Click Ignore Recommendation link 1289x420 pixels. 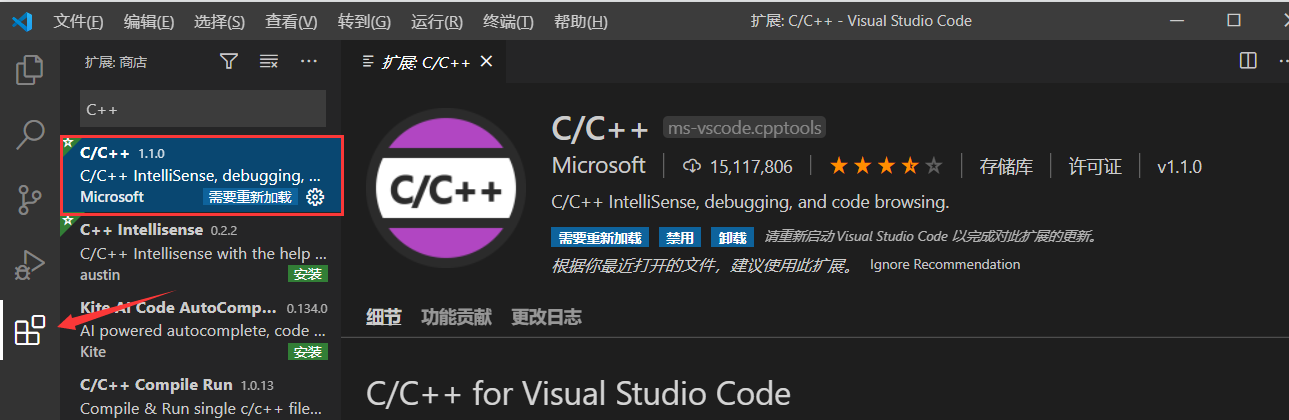(945, 265)
